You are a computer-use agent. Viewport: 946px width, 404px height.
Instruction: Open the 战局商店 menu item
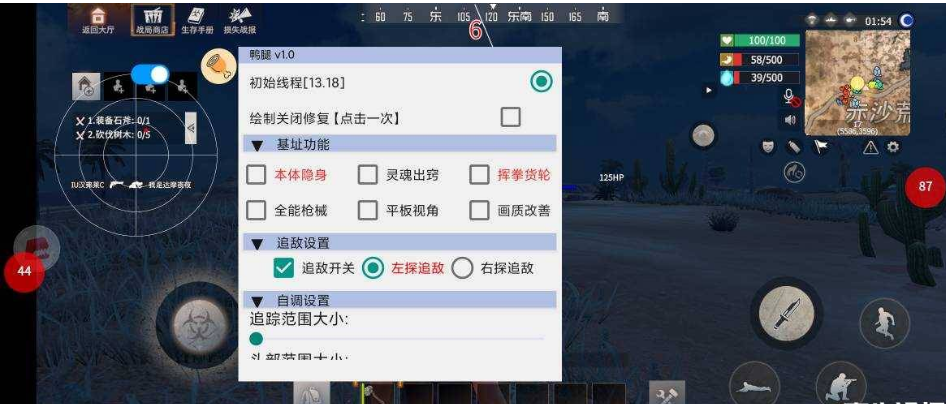152,20
